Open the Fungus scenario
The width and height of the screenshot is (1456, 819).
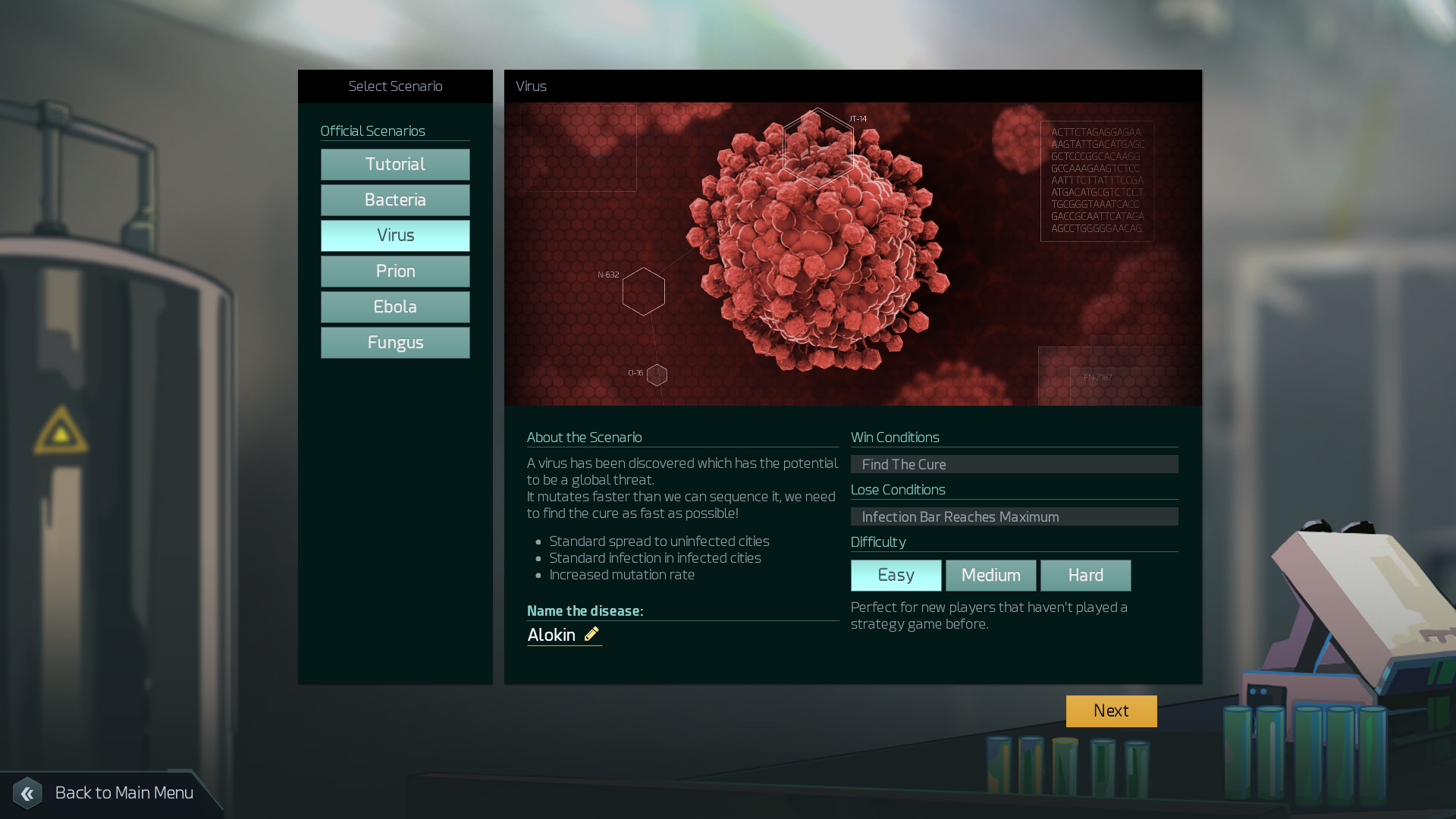[x=395, y=343]
